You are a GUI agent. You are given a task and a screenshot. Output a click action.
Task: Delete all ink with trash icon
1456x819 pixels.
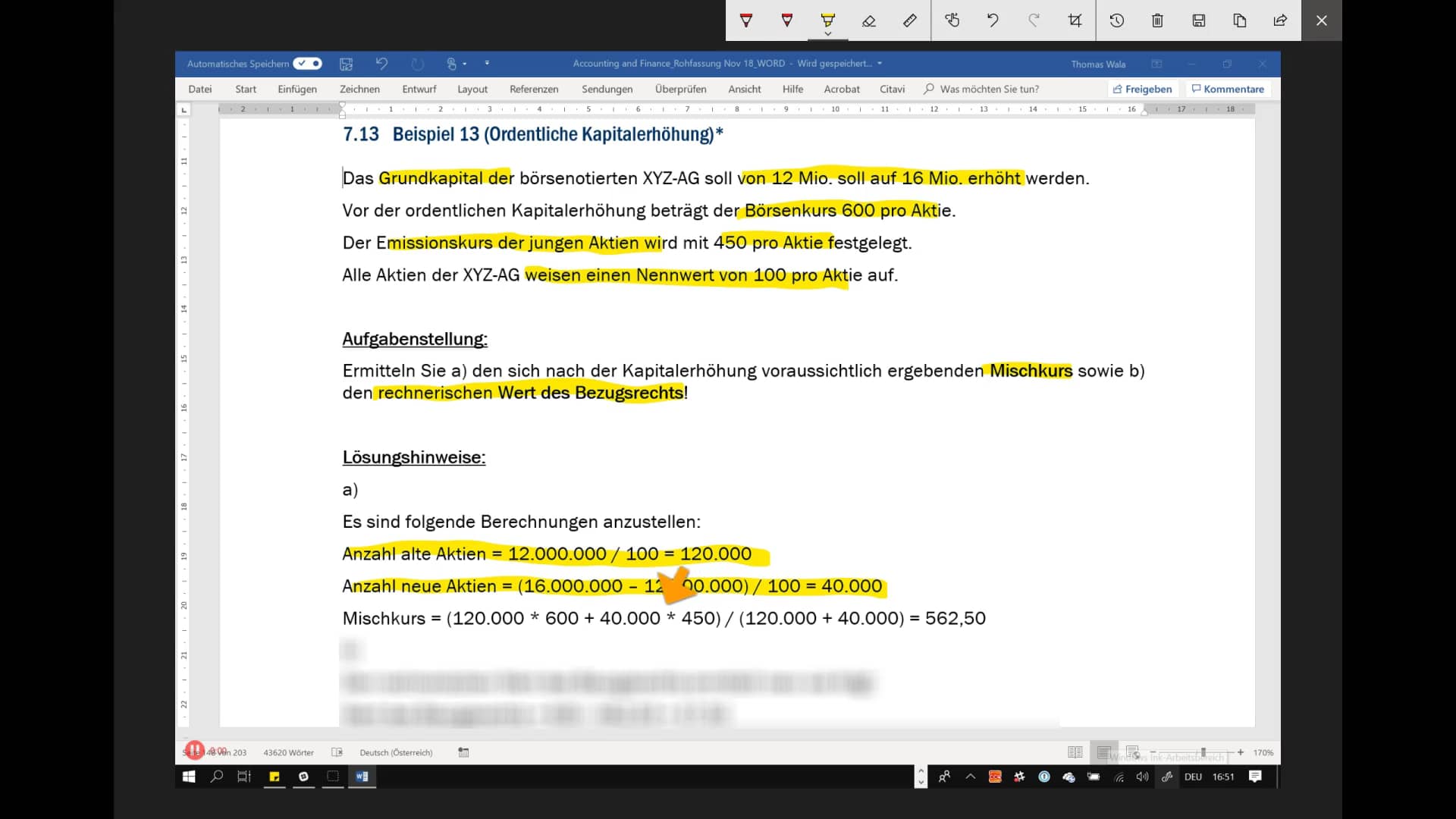1157,20
